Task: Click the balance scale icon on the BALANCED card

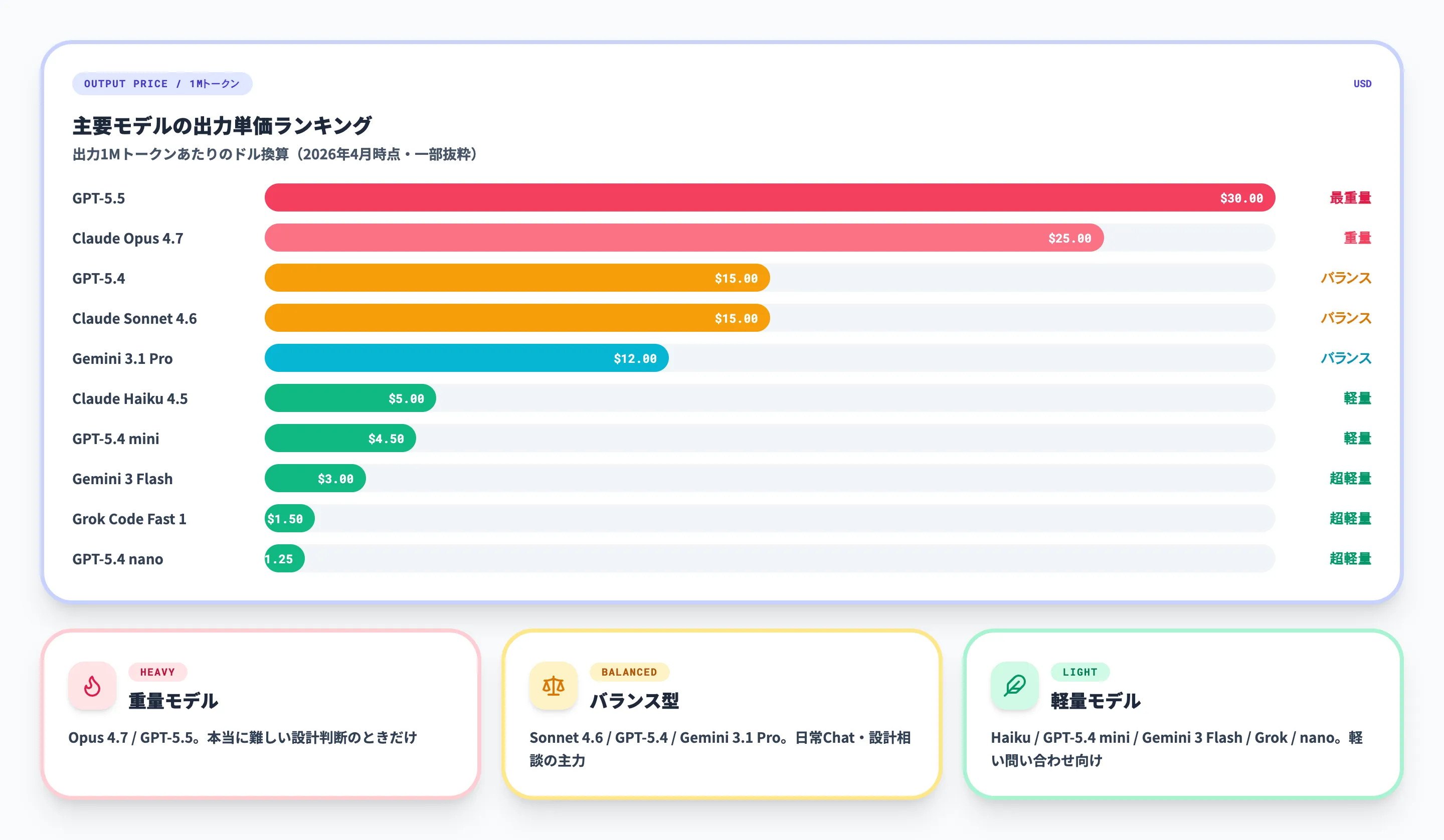Action: (554, 686)
